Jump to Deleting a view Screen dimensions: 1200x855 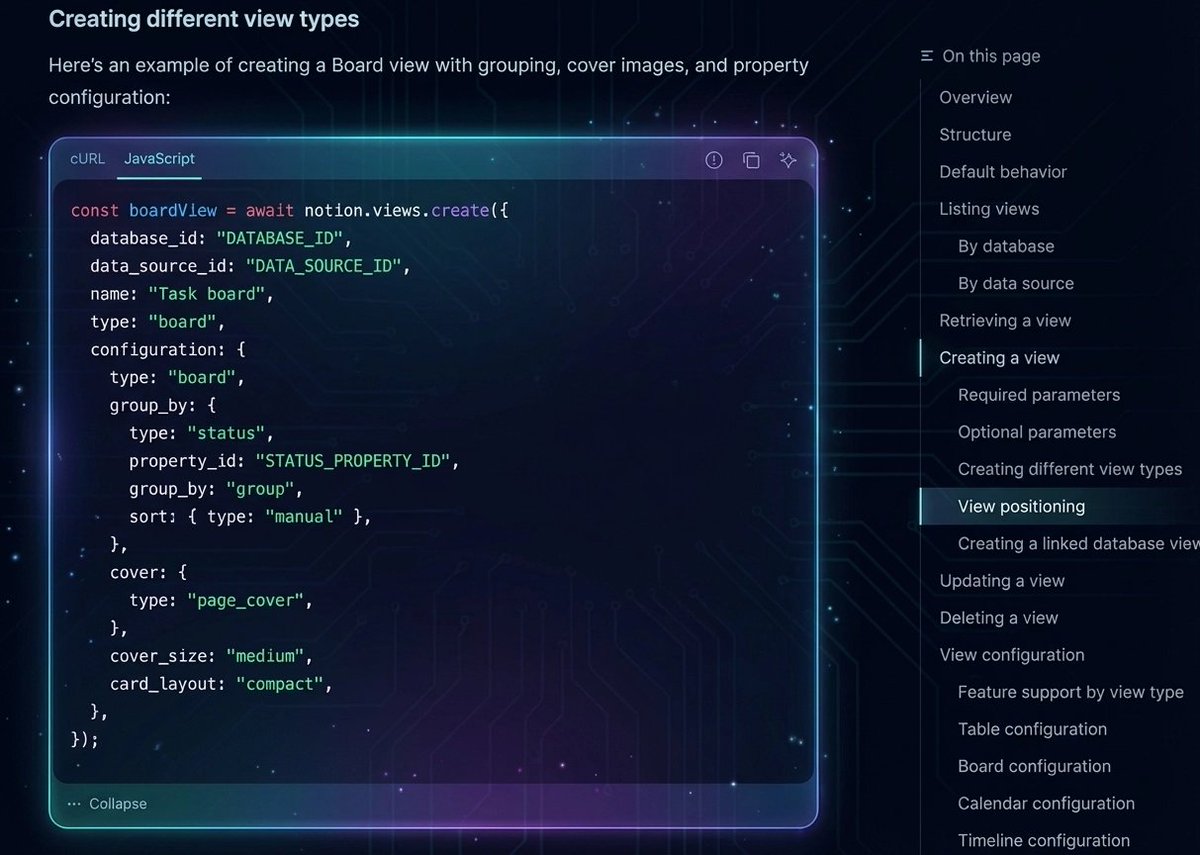[998, 618]
